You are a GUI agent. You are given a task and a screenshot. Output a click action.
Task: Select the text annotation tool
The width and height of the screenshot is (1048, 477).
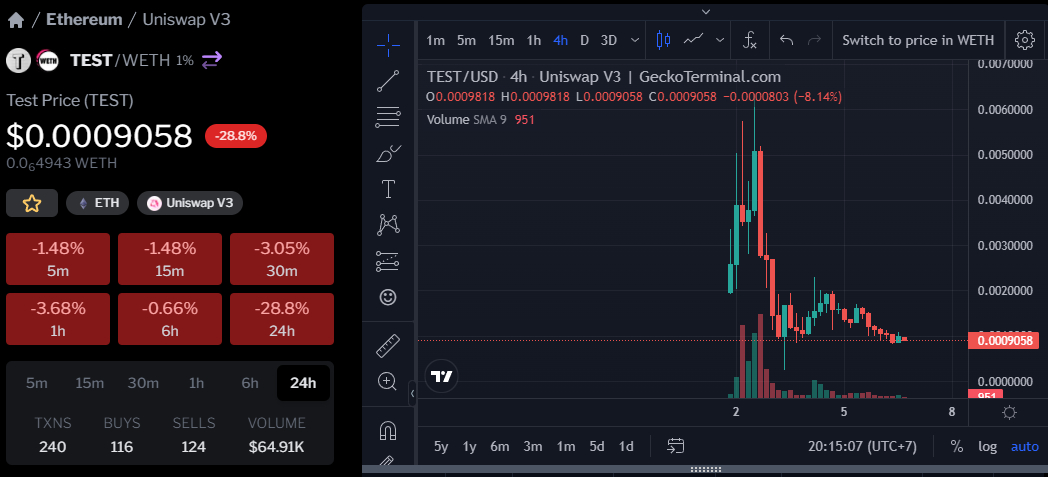pos(388,189)
